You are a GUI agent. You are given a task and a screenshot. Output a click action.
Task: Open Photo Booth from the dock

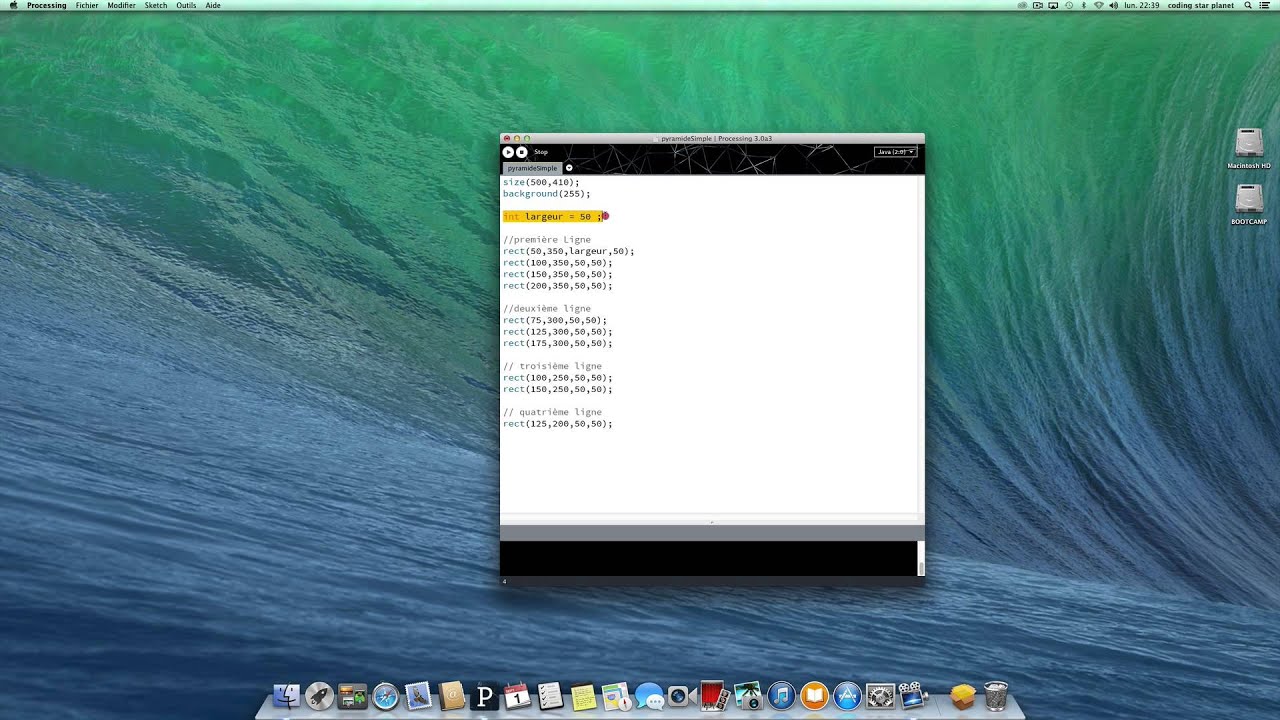click(x=714, y=696)
